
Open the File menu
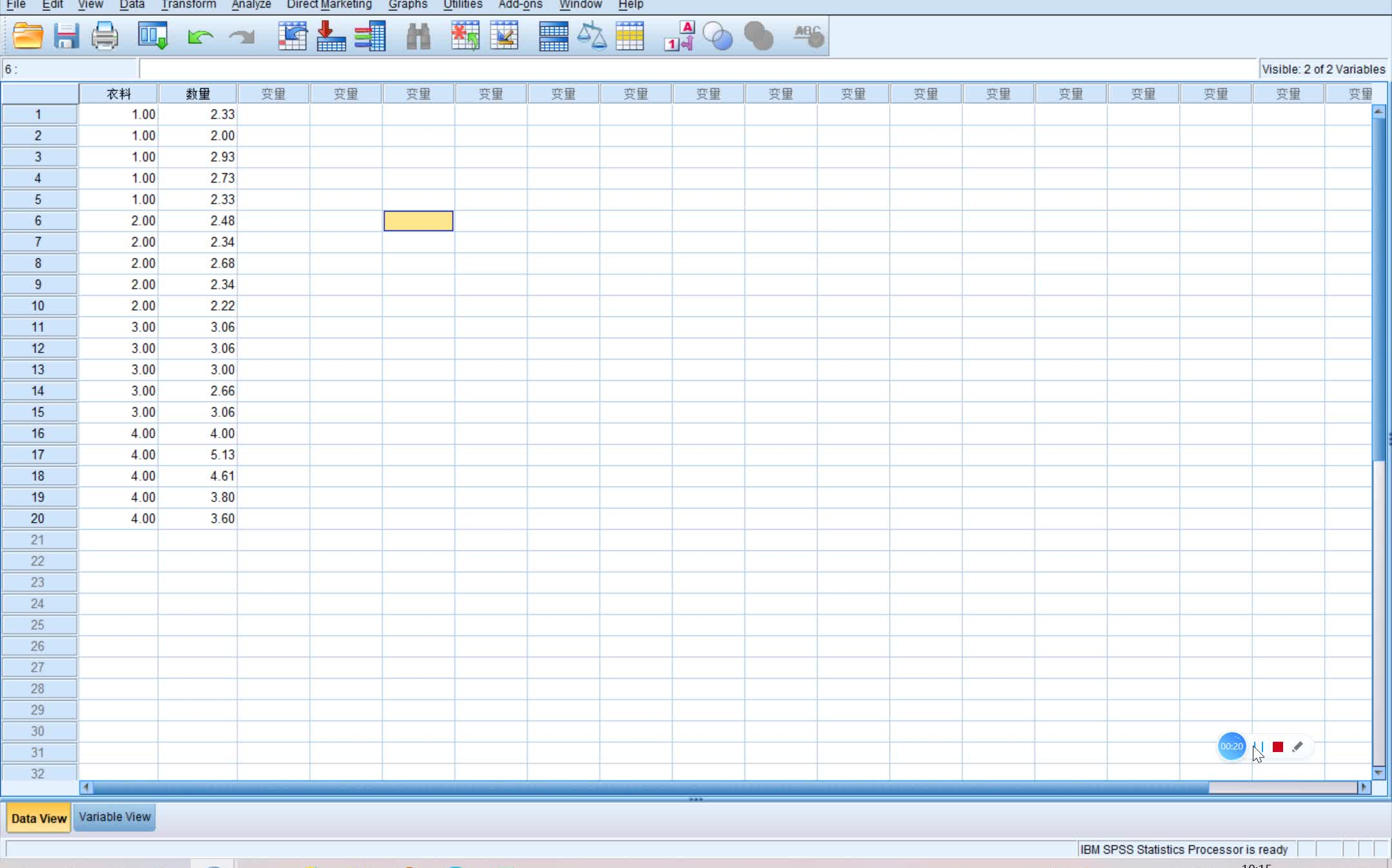tap(16, 5)
